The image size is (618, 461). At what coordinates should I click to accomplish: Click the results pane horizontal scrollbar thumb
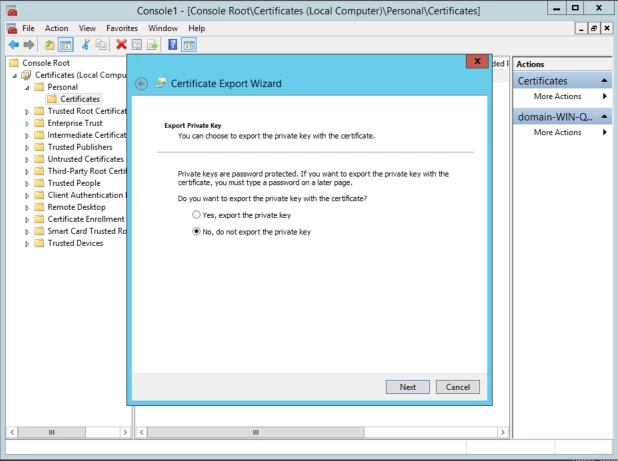(256, 432)
